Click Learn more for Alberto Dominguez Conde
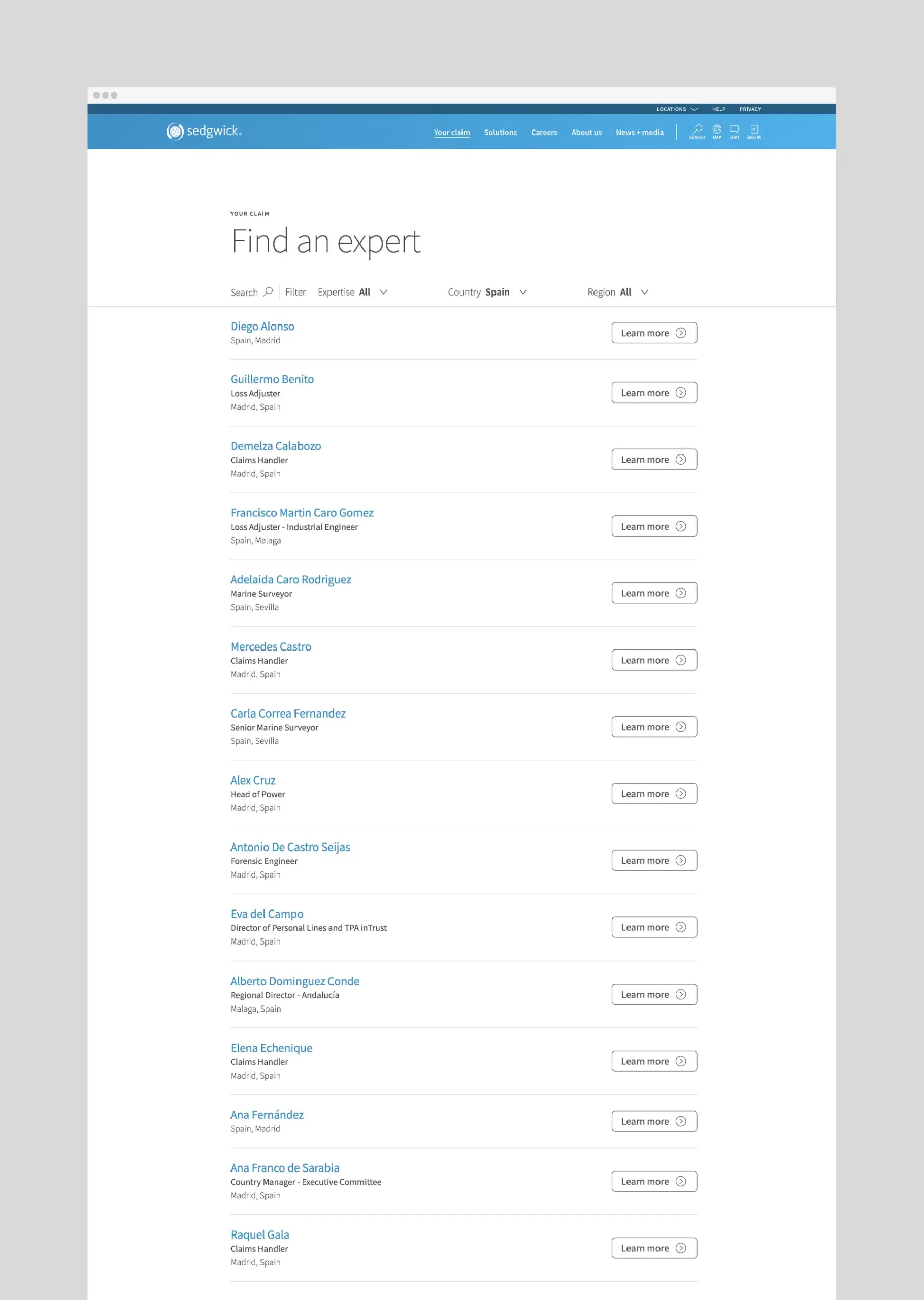This screenshot has height=1300, width=924. [x=654, y=994]
